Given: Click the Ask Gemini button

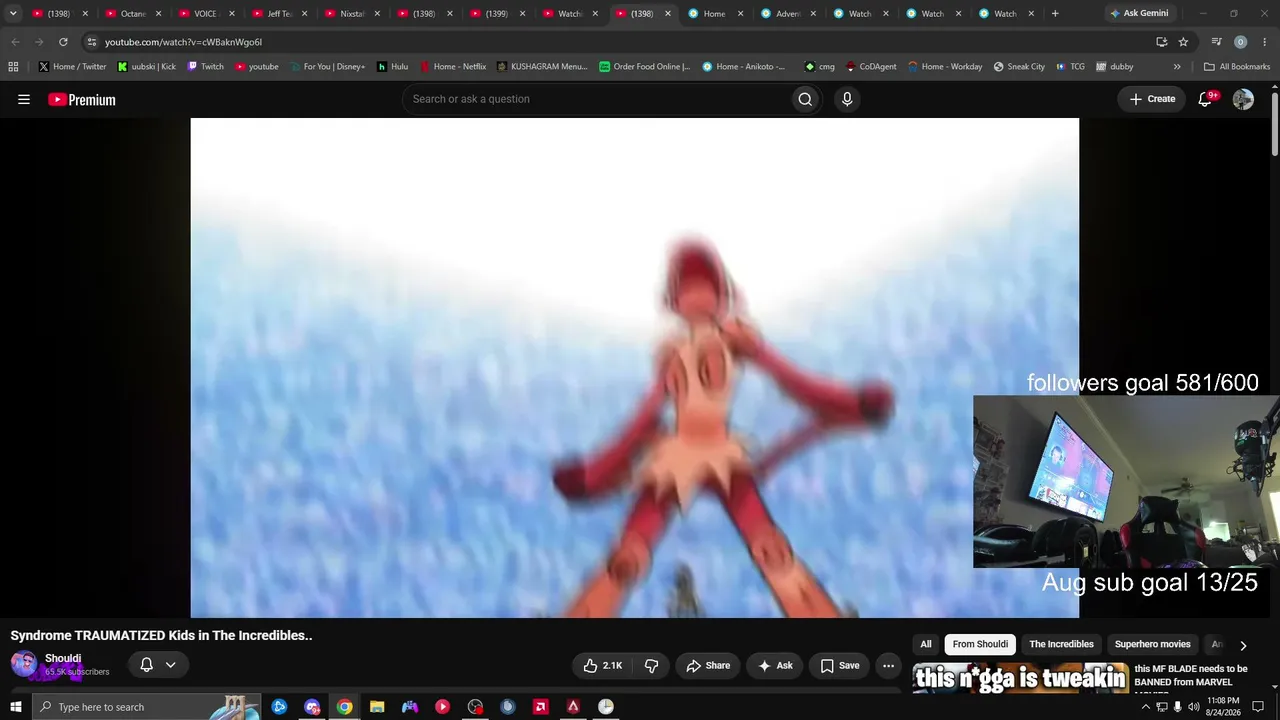Looking at the screenshot, I should point(1138,14).
